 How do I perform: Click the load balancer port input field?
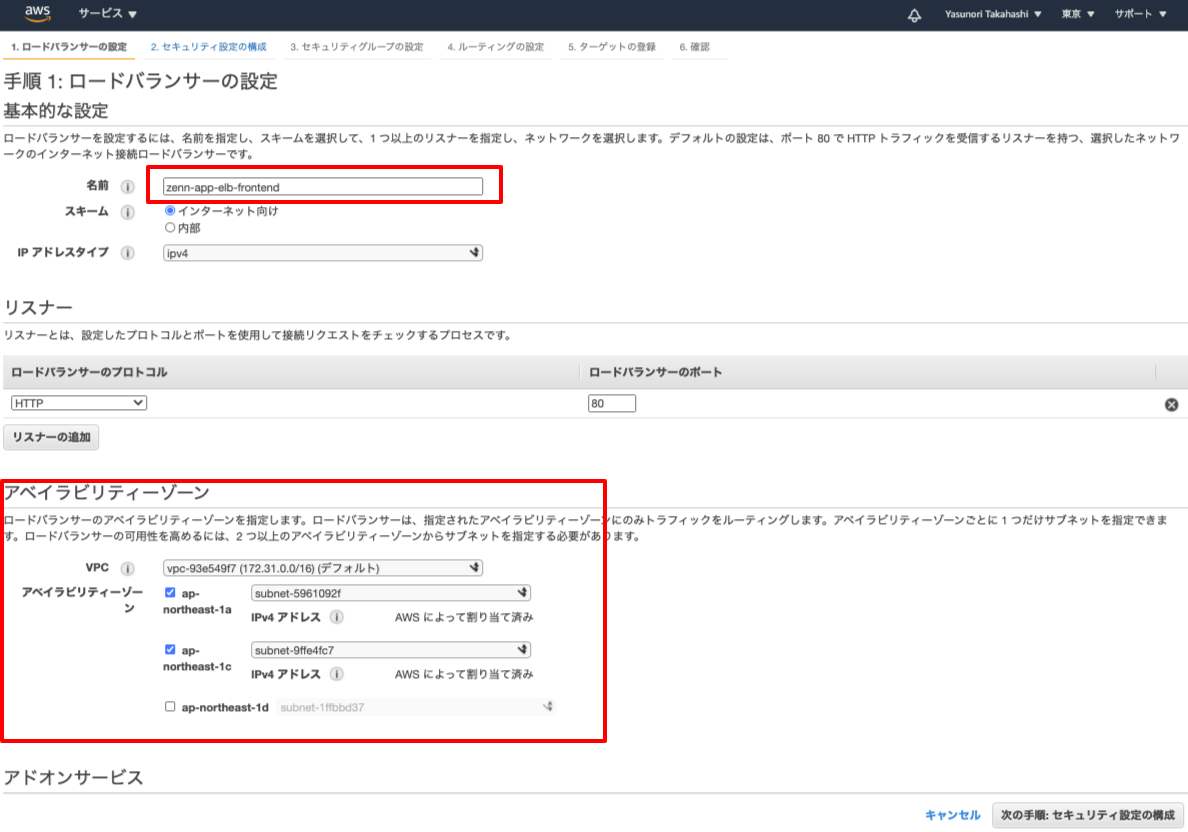tap(611, 402)
